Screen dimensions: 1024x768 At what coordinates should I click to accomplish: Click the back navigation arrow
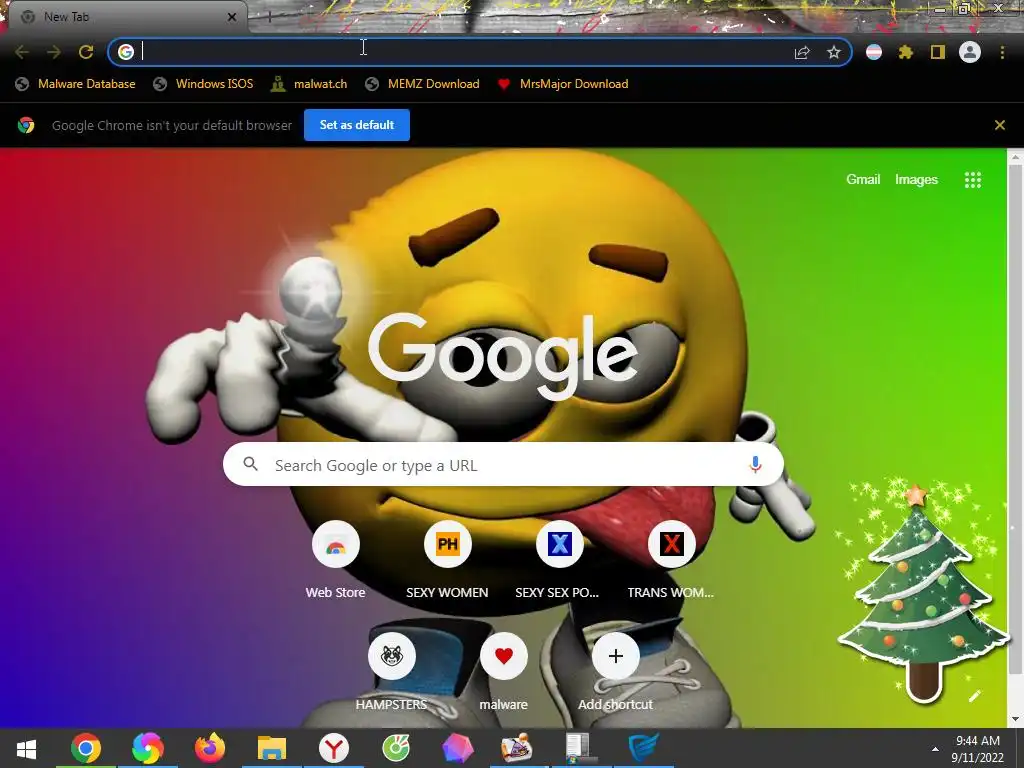(x=22, y=52)
